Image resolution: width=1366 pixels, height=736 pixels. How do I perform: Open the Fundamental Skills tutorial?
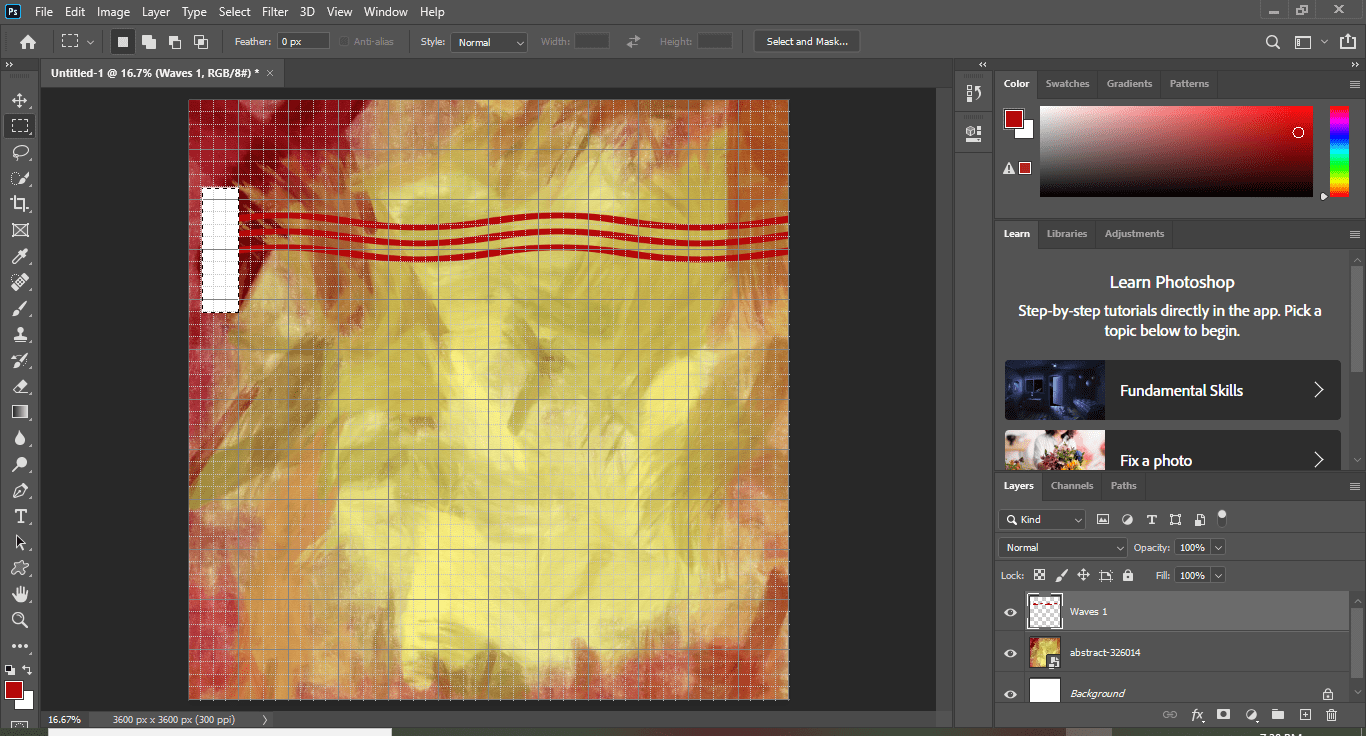1185,390
